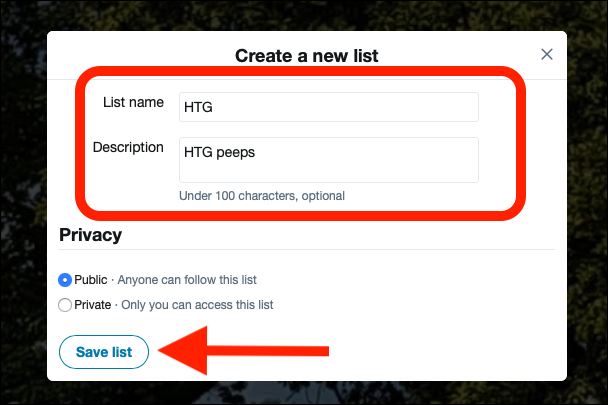Click the "Public" option label text
Image resolution: width=608 pixels, height=405 pixels.
[x=91, y=280]
